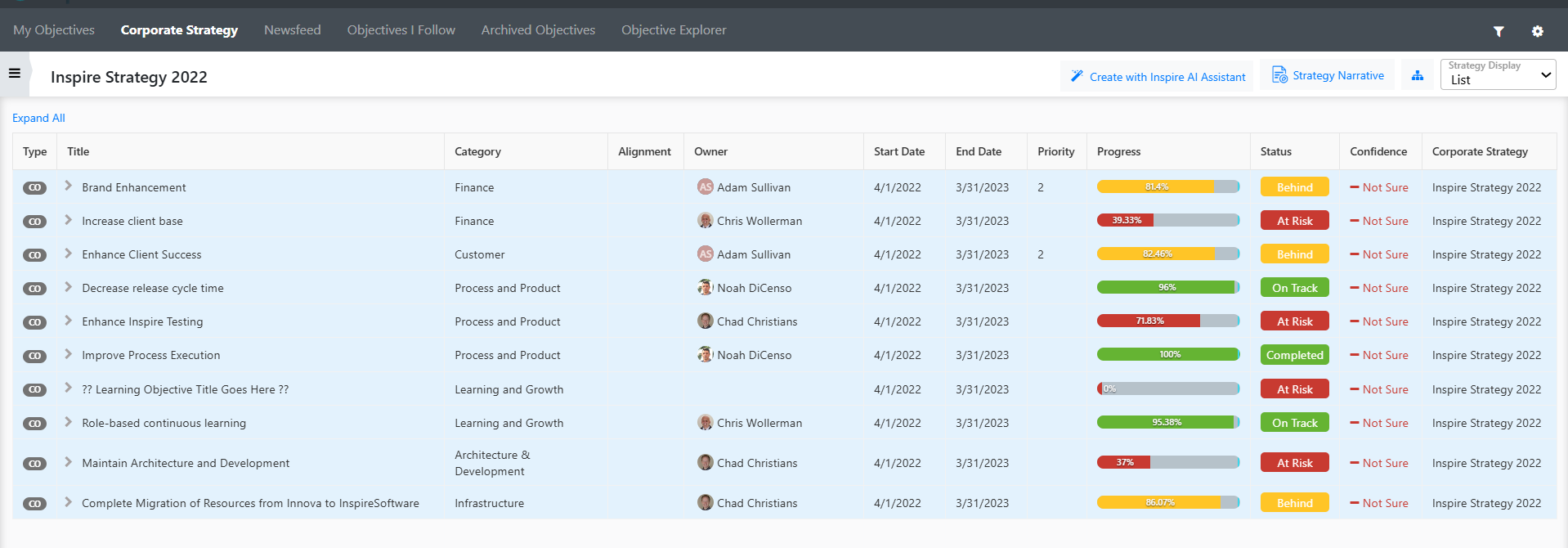Image resolution: width=1568 pixels, height=548 pixels.
Task: Click Chris Wollerman's avatar on Increase client base
Action: click(705, 221)
